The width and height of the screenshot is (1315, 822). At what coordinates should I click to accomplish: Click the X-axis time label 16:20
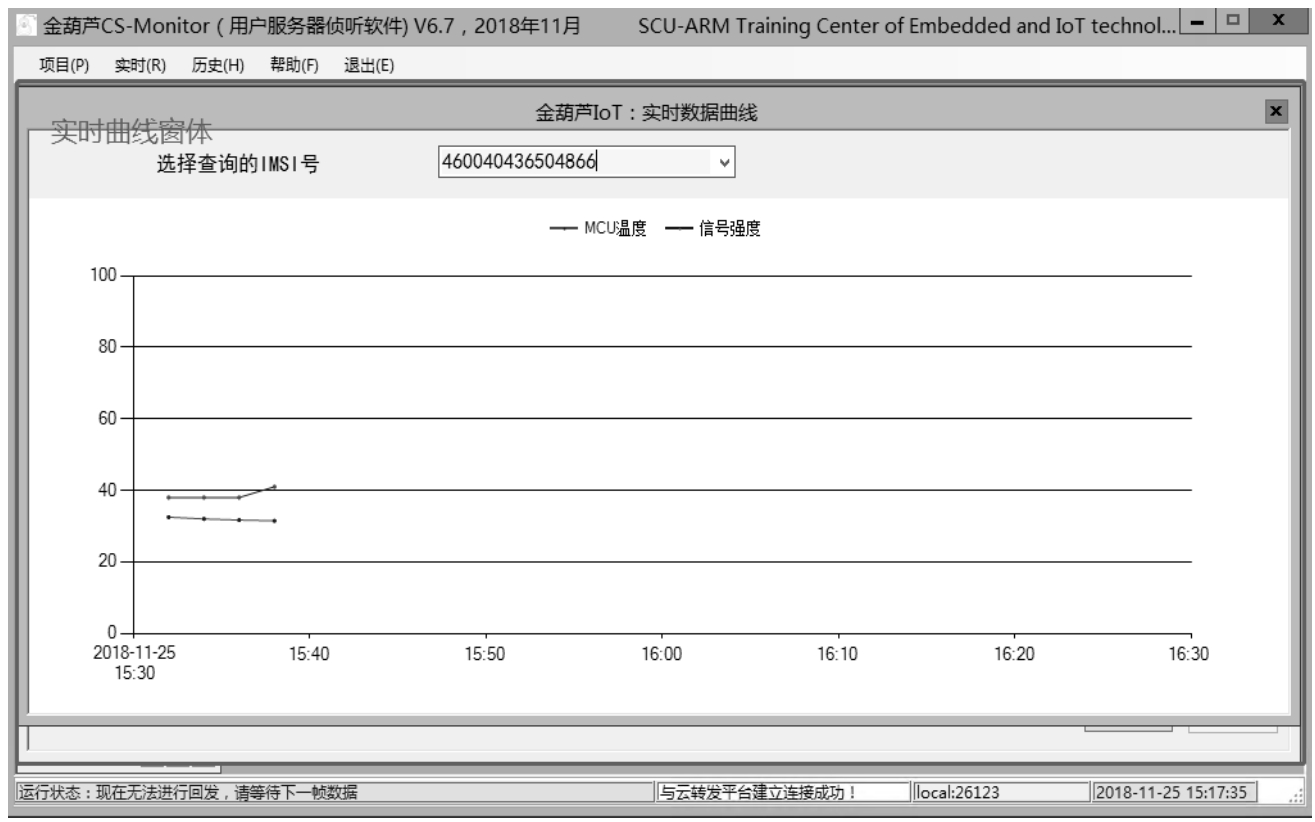1014,653
